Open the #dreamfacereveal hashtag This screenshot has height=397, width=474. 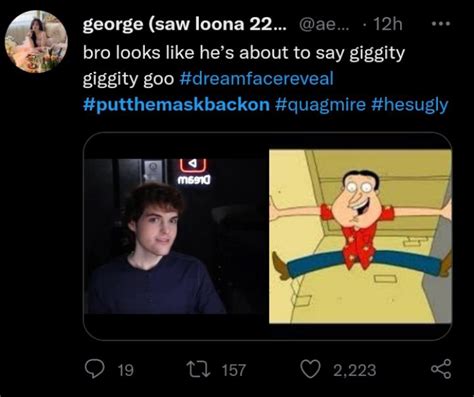(256, 78)
